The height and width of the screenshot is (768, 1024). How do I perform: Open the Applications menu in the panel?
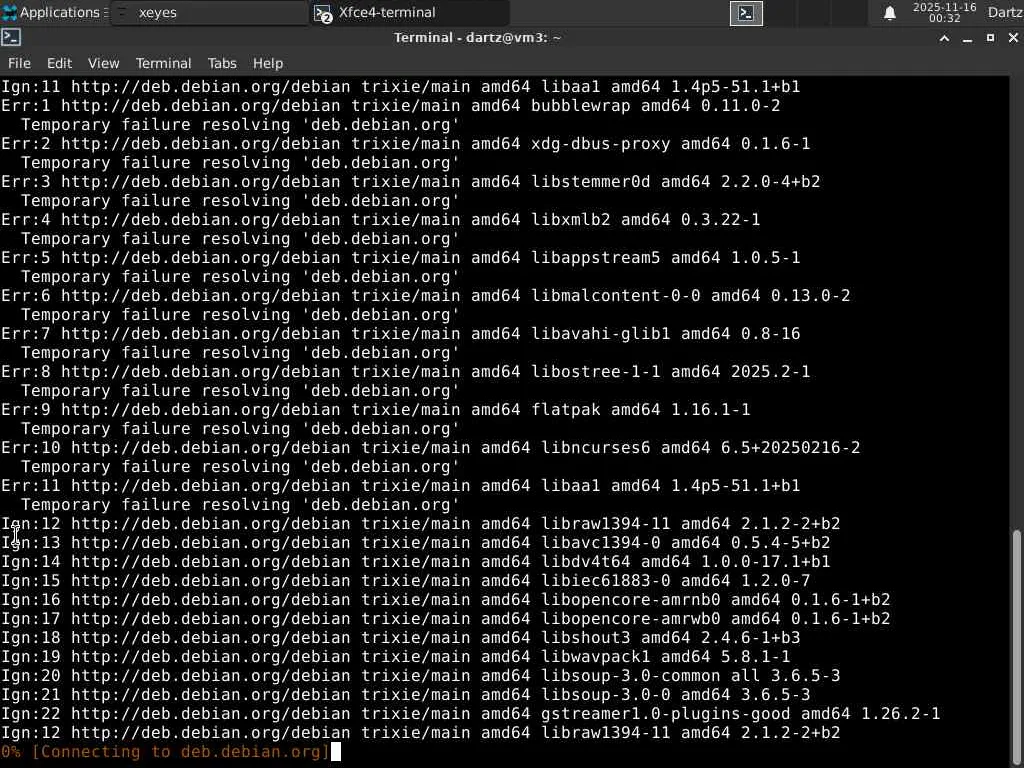point(54,12)
